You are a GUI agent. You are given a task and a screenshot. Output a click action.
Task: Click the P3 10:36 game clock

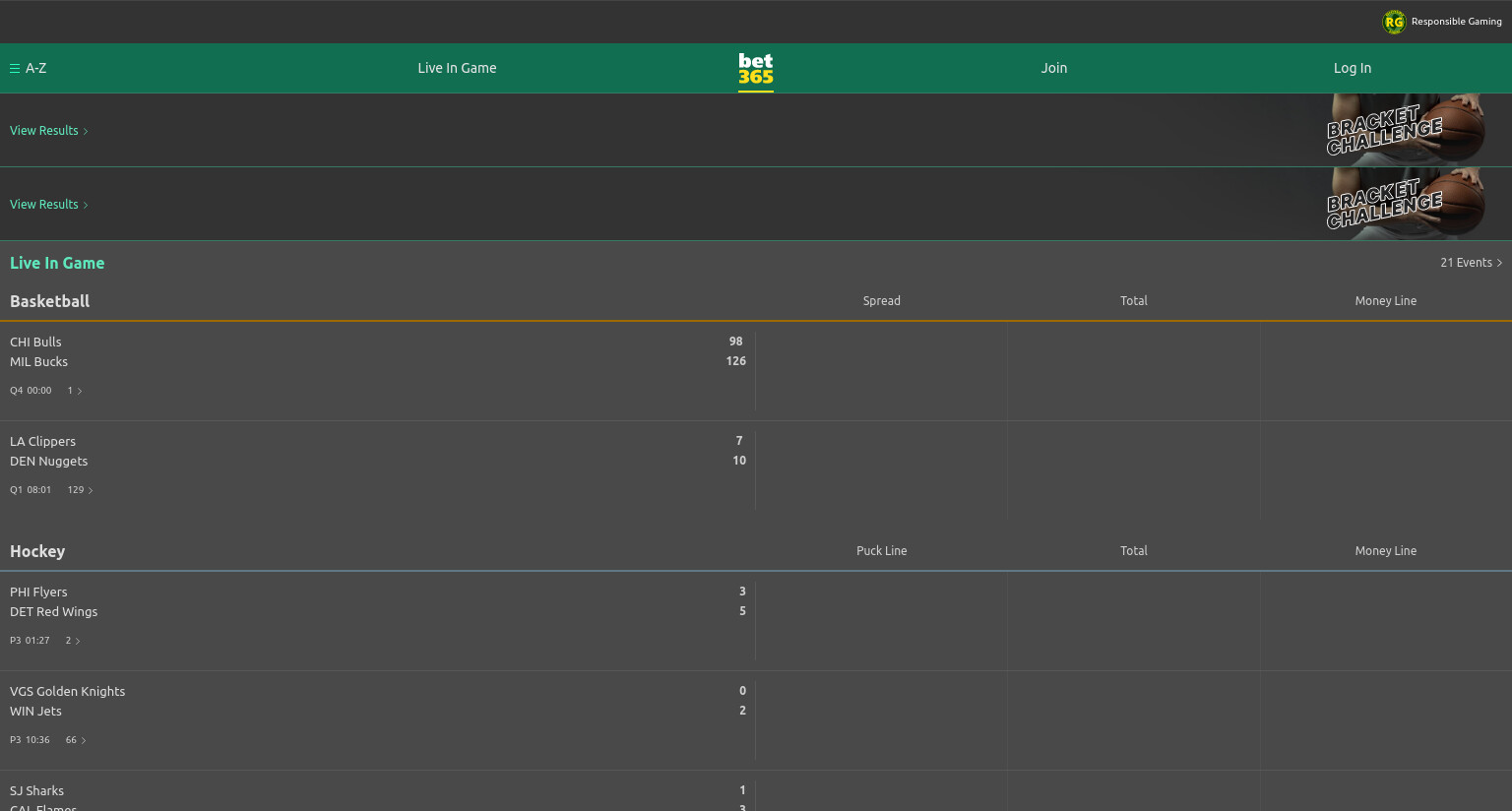tap(30, 740)
